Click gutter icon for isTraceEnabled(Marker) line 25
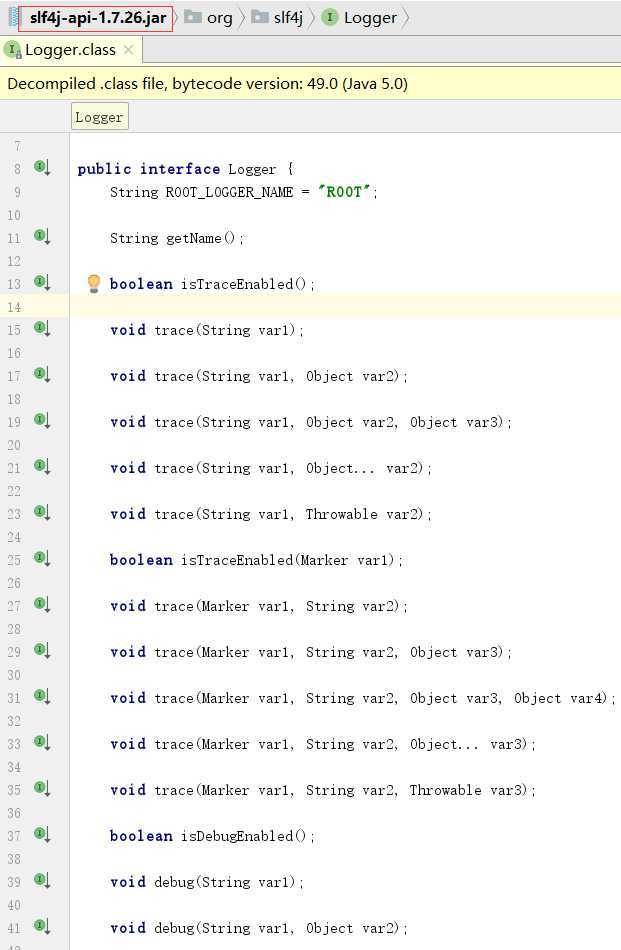This screenshot has height=950, width=621. coord(42,558)
